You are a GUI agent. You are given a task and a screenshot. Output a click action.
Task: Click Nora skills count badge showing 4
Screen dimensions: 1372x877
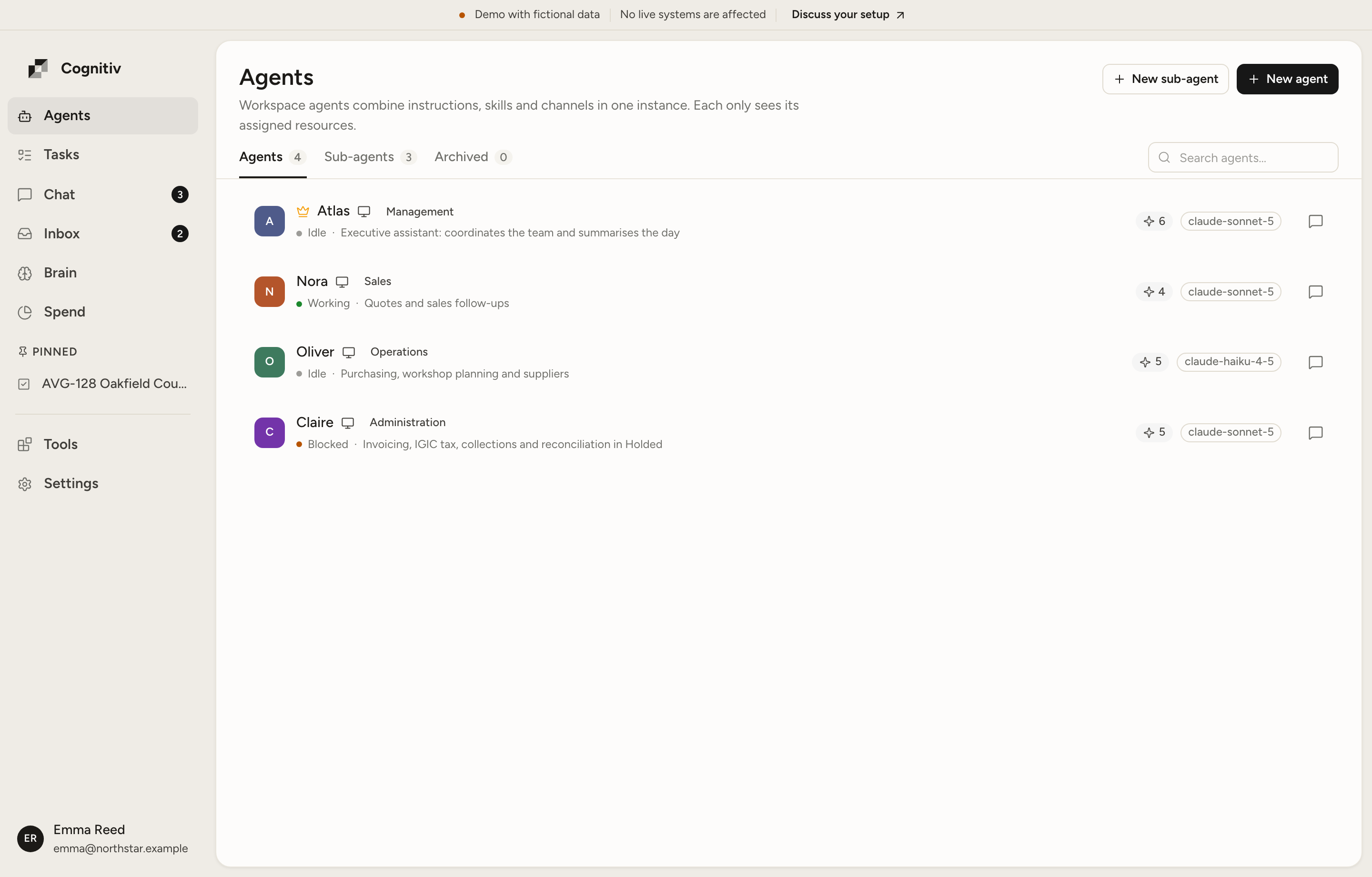pyautogui.click(x=1154, y=292)
